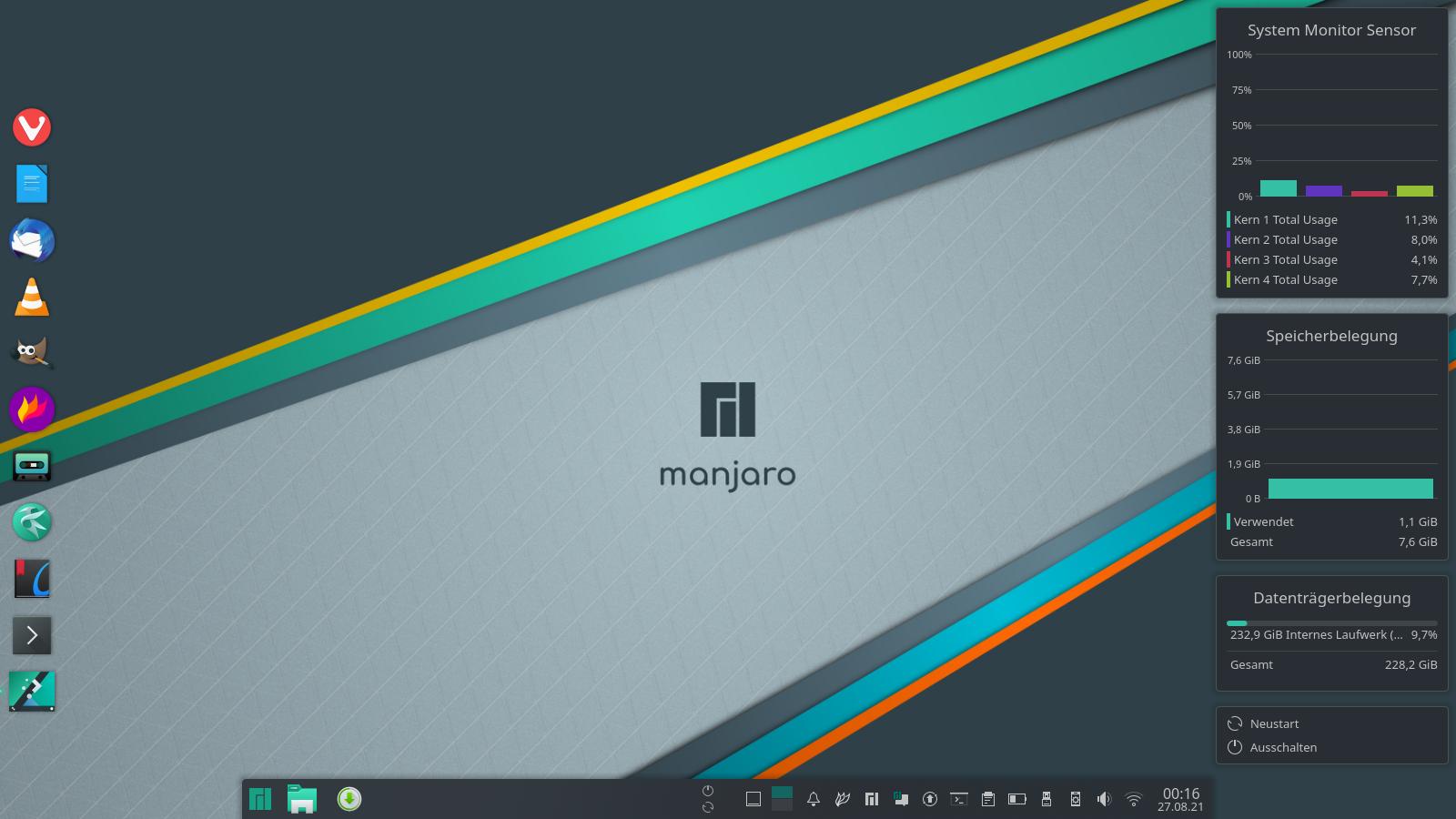
Task: Launch the Vivaldi browser from the dock
Action: 32,127
